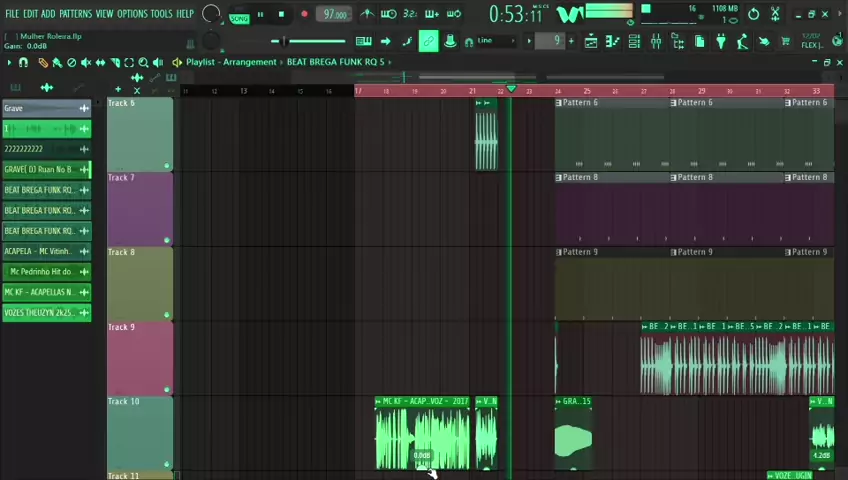Click the circular arrow undo history icon

tap(753, 14)
